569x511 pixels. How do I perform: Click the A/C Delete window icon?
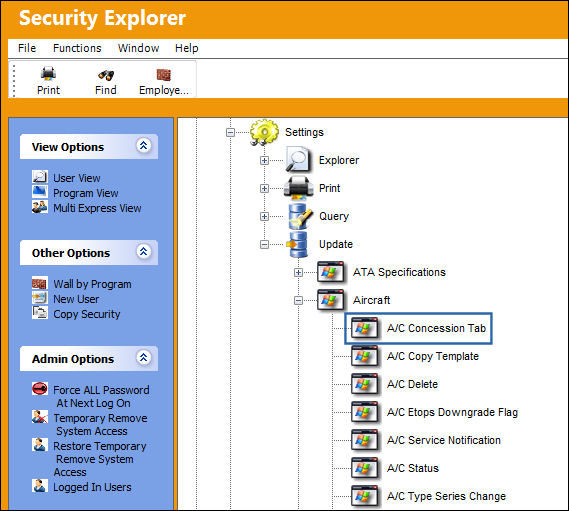tap(365, 384)
